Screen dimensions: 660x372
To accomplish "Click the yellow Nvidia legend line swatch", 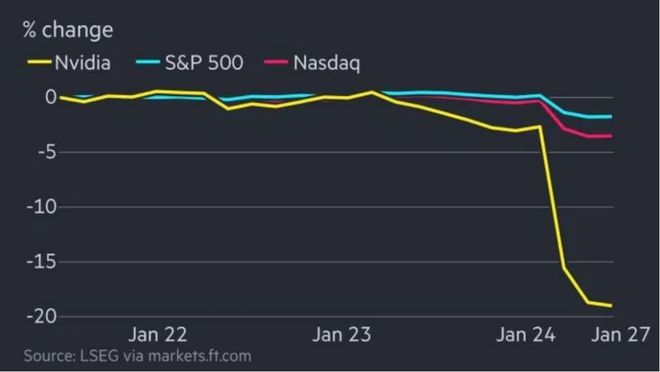I will click(x=39, y=63).
